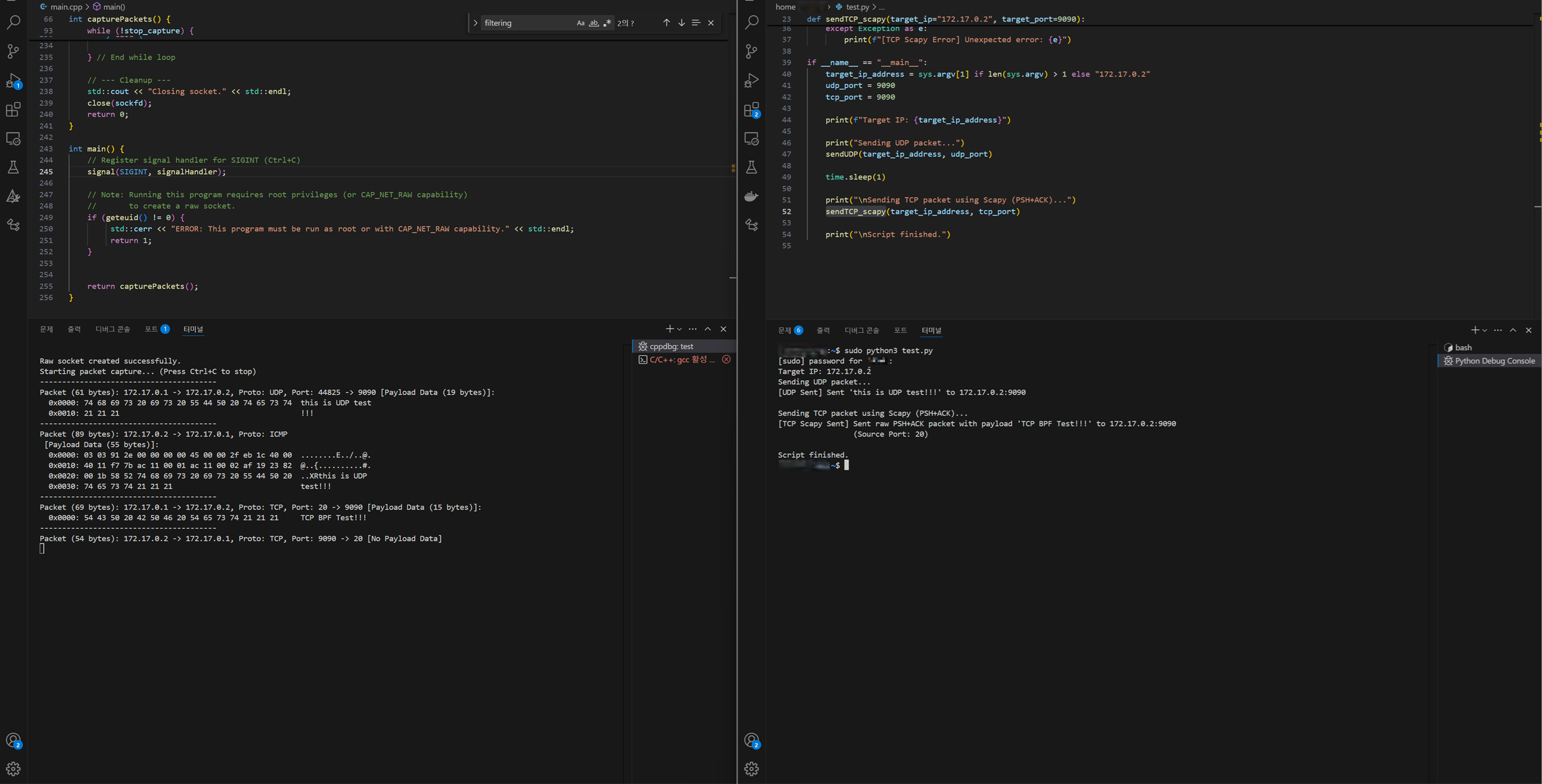Open Run and Debug in left window
1542x784 pixels.
pos(13,81)
